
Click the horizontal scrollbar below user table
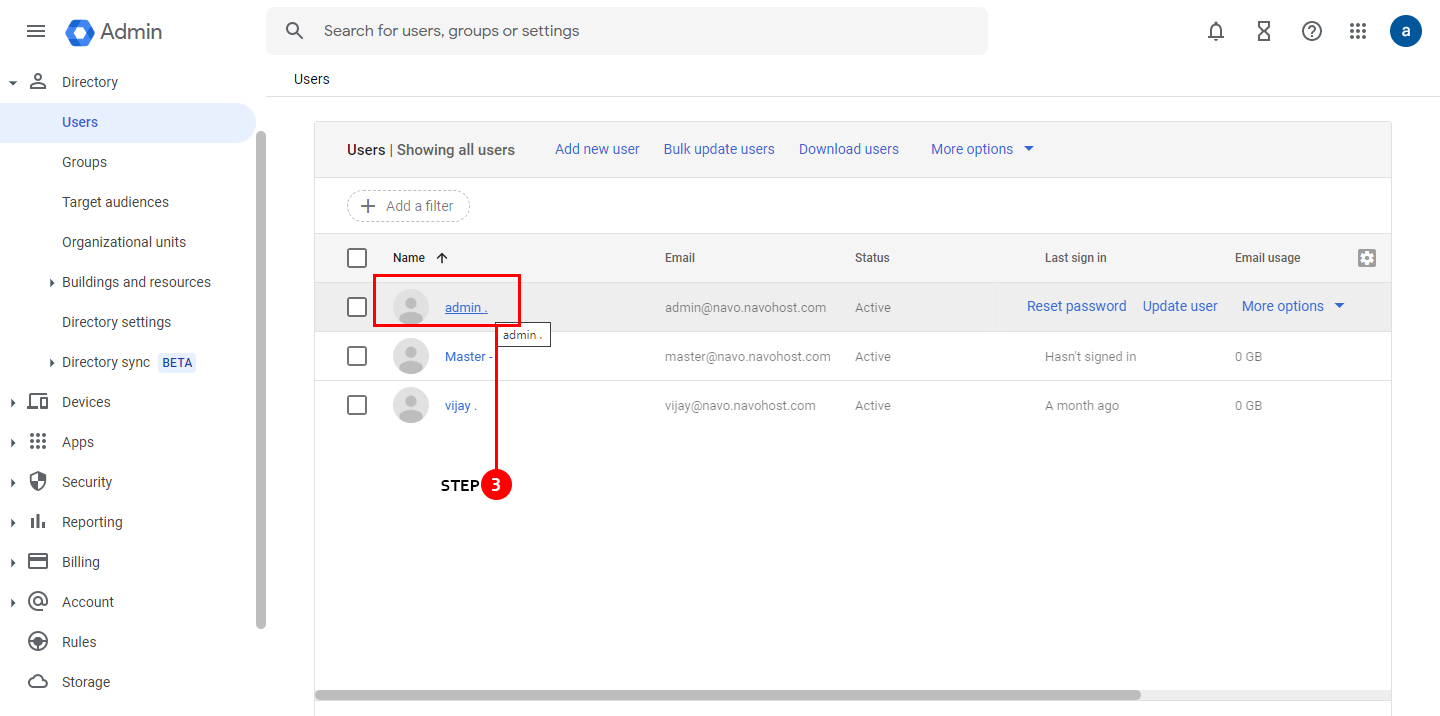point(728,694)
